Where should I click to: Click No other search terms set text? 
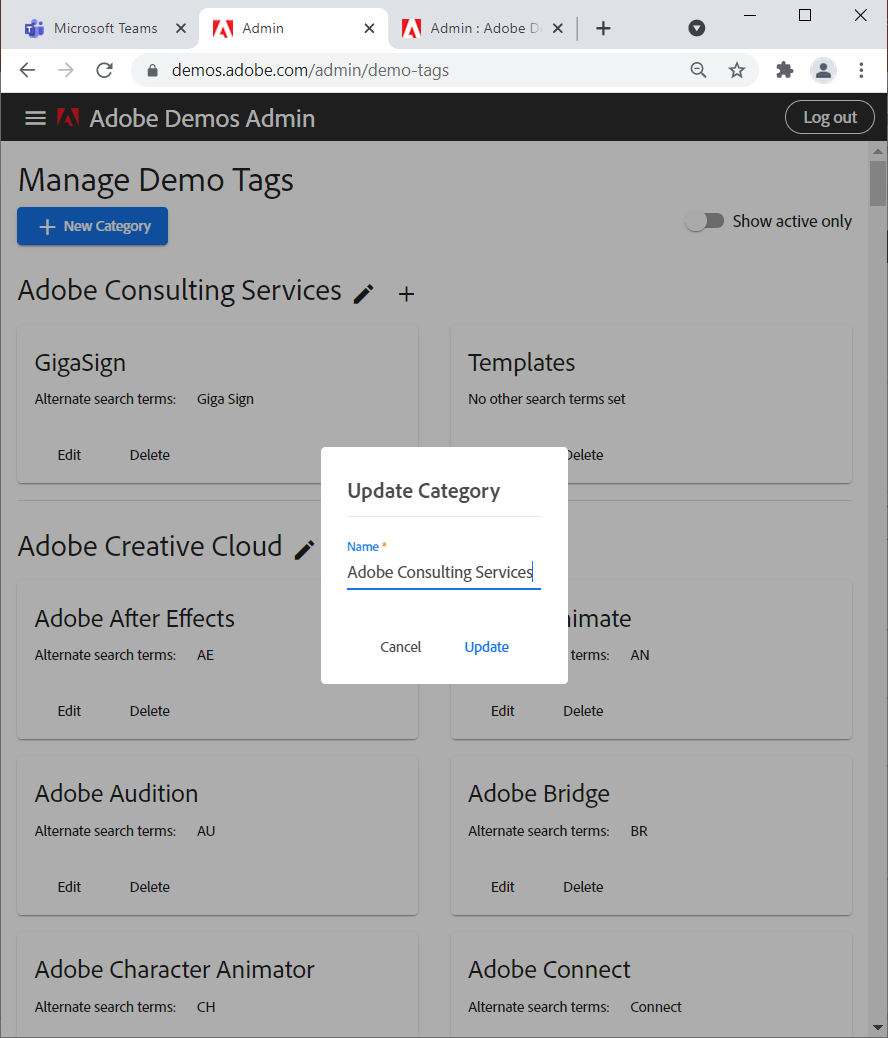click(x=546, y=399)
